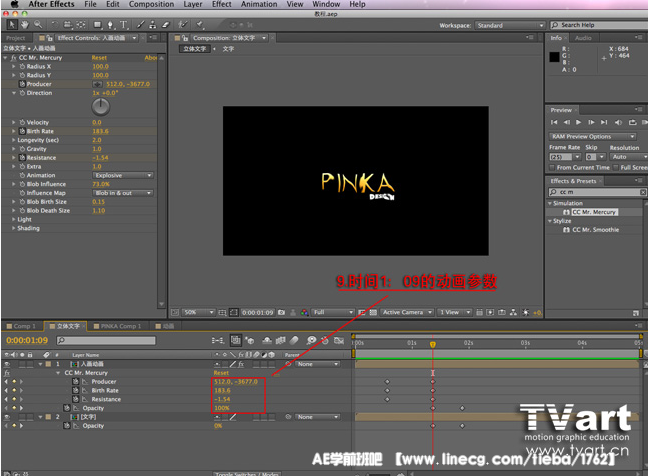Step to previous frame in Preview
The width and height of the screenshot is (648, 476).
coord(567,122)
